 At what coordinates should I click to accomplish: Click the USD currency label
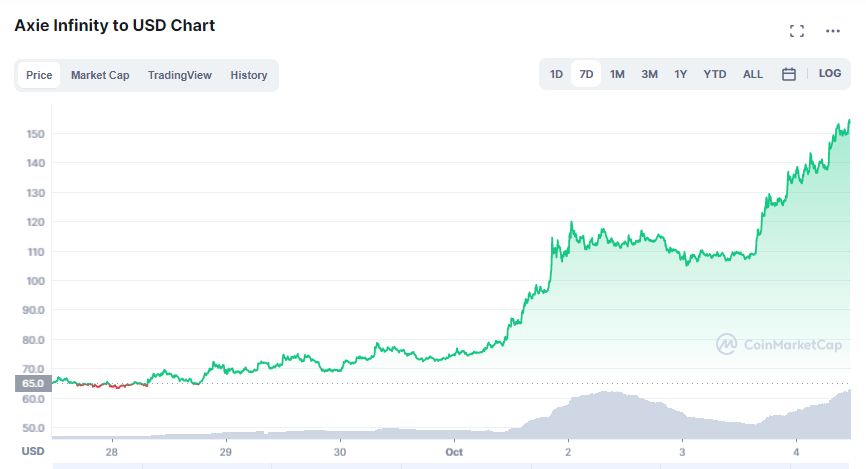pos(34,452)
